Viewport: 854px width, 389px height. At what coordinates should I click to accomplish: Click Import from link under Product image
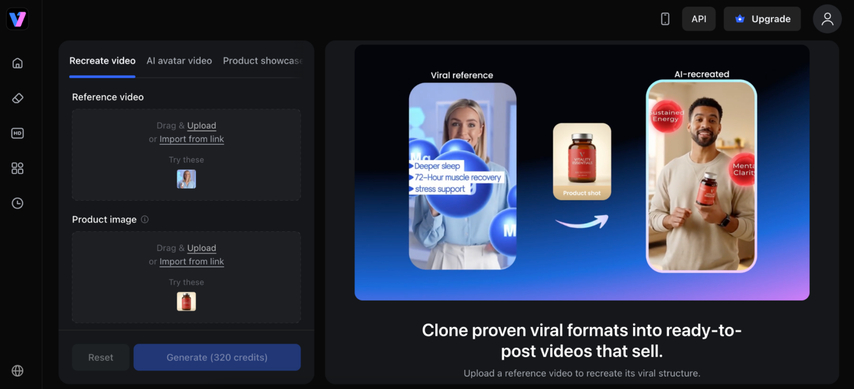[192, 262]
